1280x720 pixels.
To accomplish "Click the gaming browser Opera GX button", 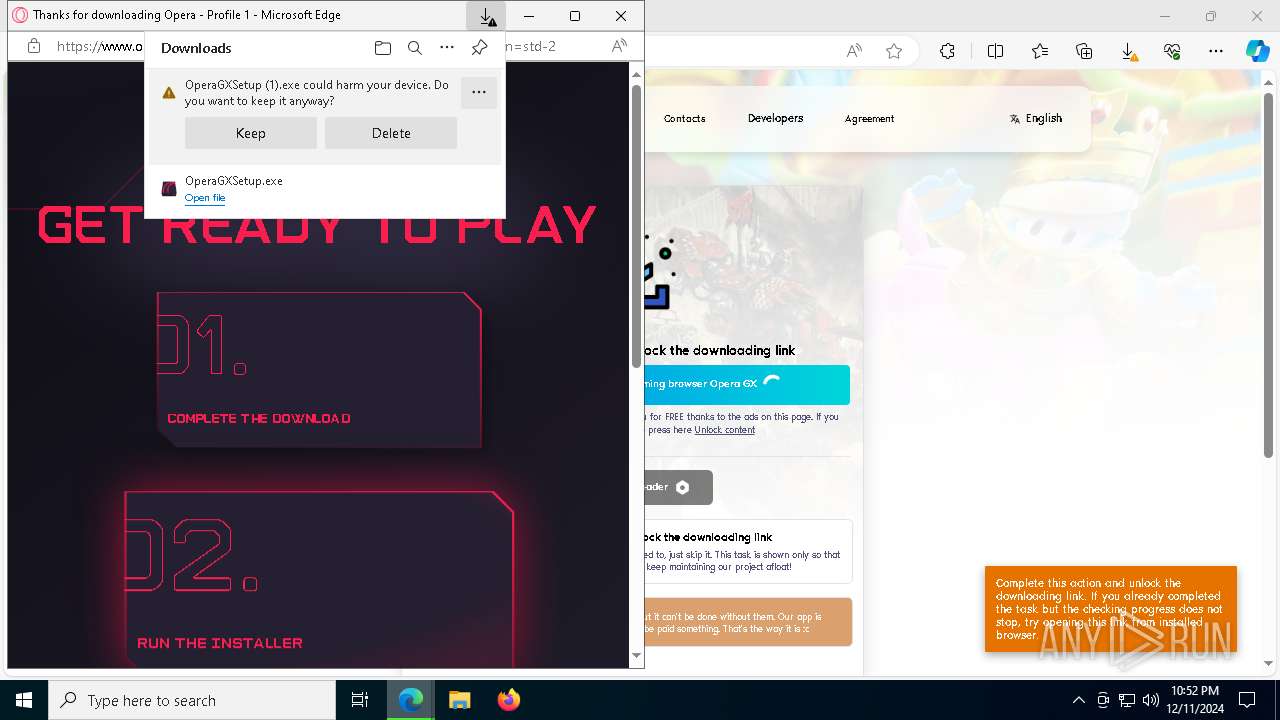I will [747, 384].
